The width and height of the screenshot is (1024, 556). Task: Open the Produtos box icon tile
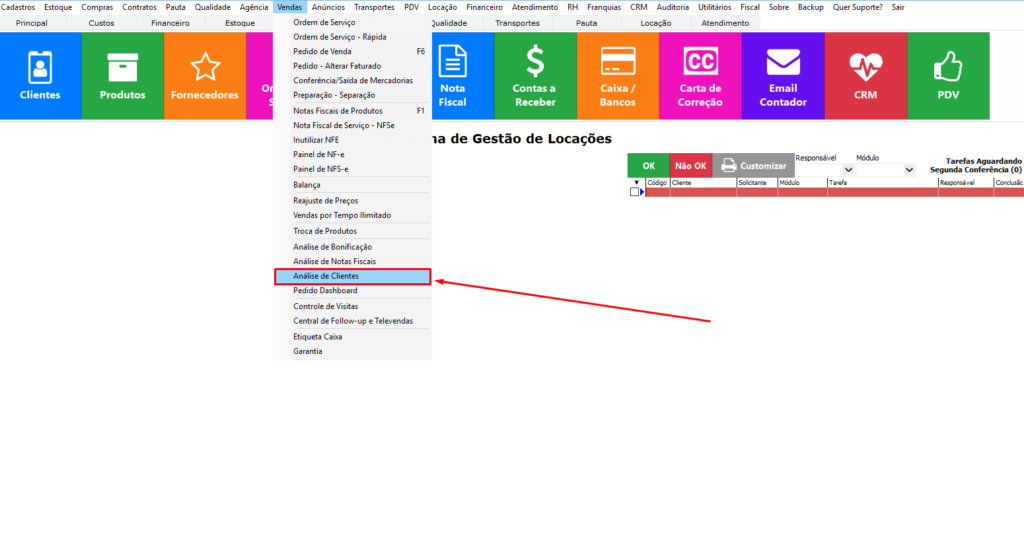122,75
